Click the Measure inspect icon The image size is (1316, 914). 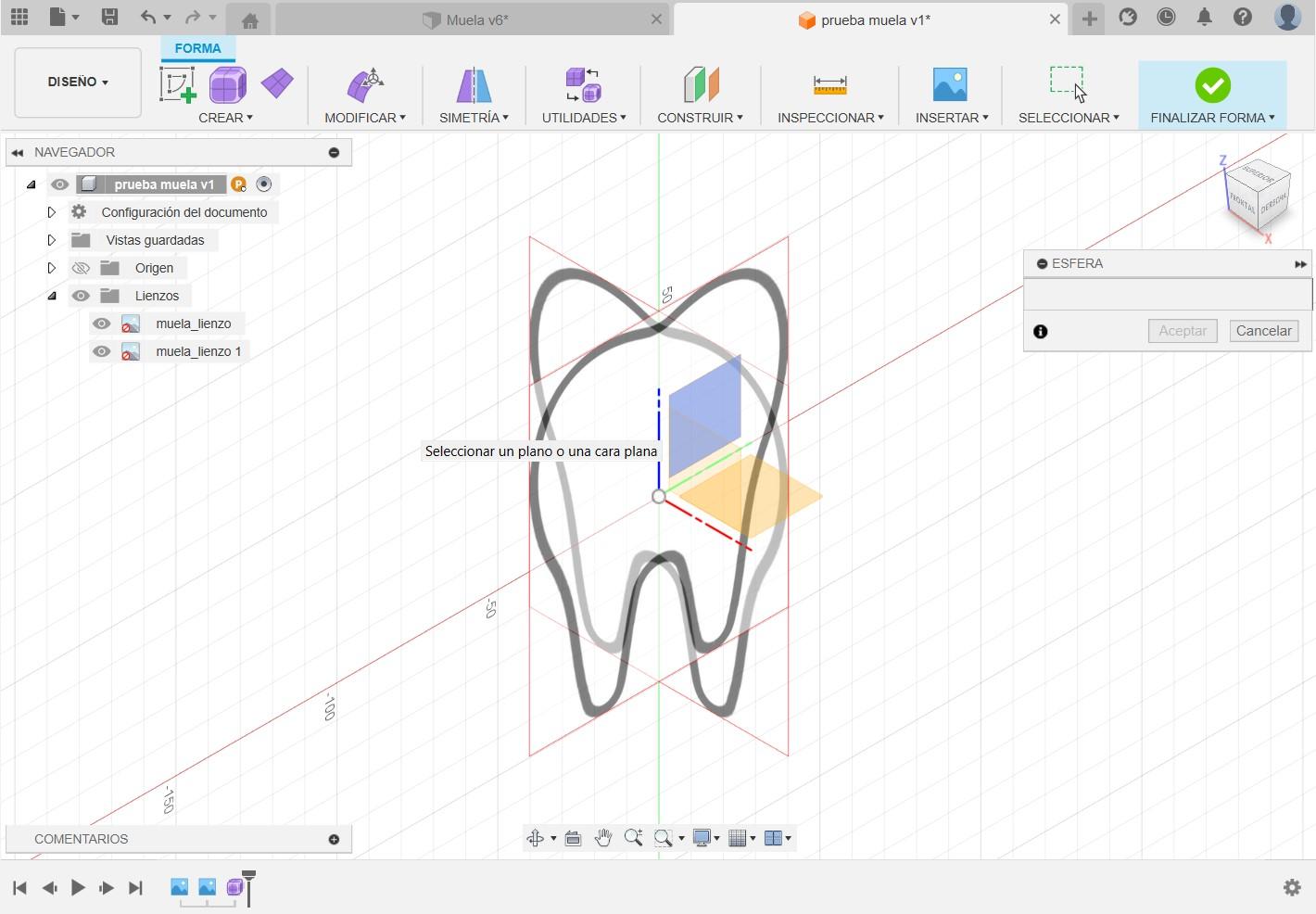[x=829, y=84]
